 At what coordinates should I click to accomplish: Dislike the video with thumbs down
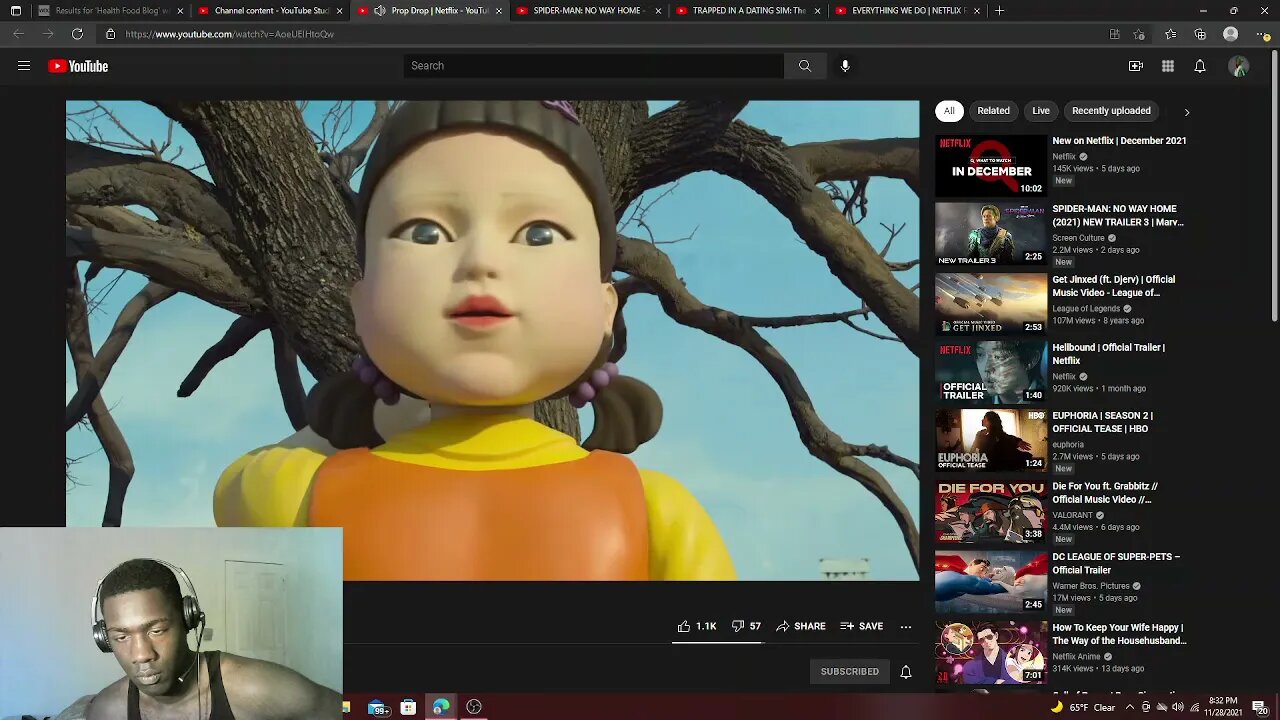tap(746, 626)
